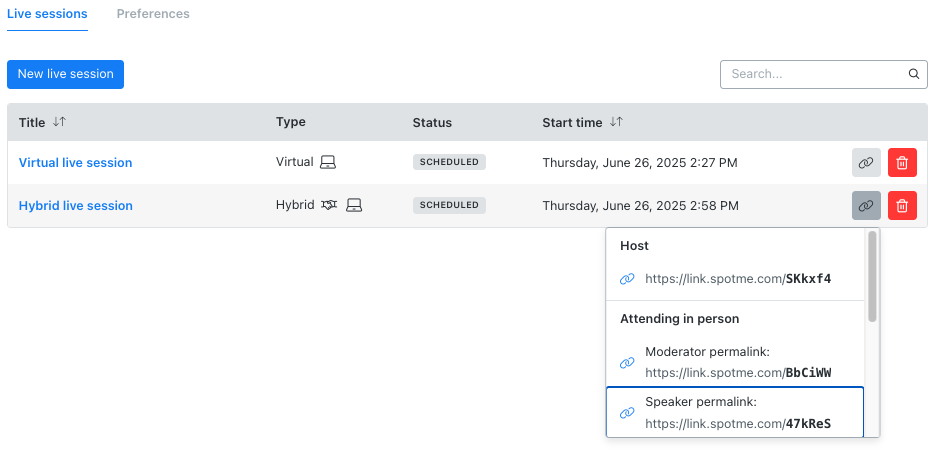
Task: Click the link popup scrollbar thumb
Action: (x=872, y=276)
